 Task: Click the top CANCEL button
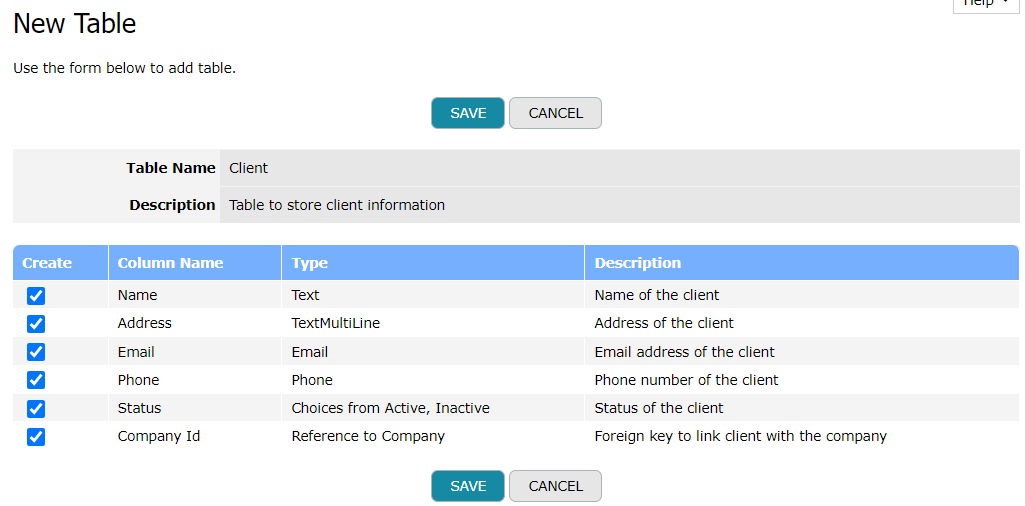(555, 113)
